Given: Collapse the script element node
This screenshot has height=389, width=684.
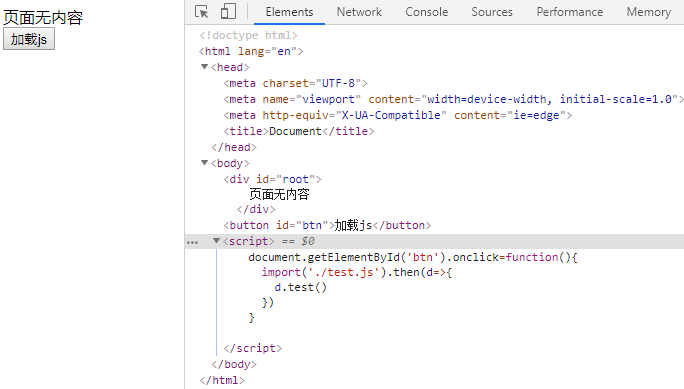Looking at the screenshot, I should click(x=216, y=241).
